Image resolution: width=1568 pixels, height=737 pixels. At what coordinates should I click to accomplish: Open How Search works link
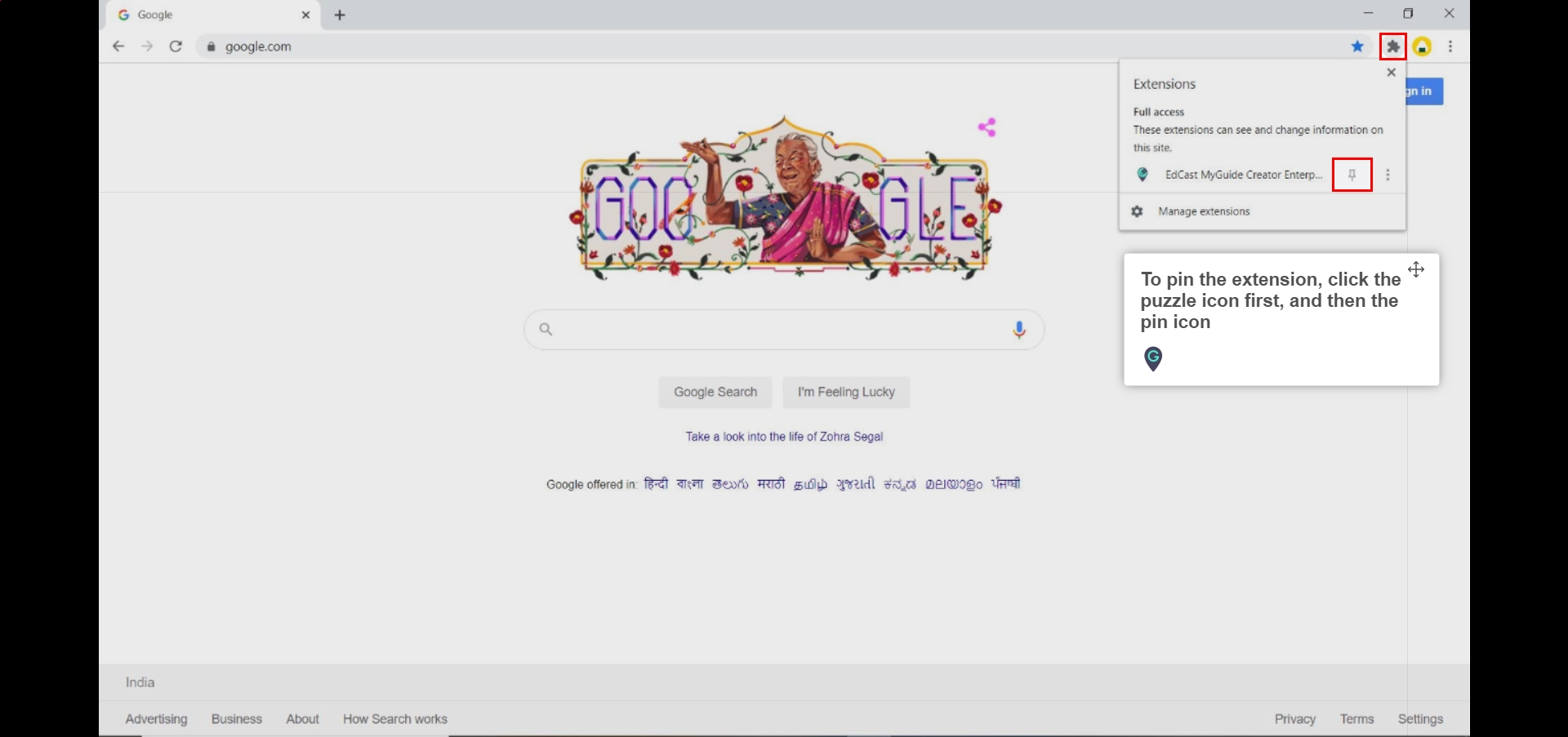tap(395, 719)
